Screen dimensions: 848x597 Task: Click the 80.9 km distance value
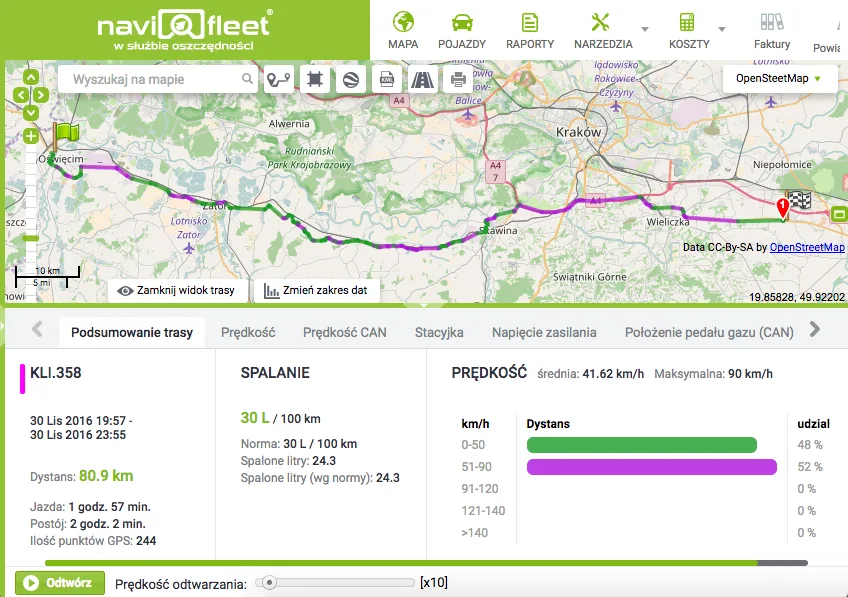(x=106, y=476)
